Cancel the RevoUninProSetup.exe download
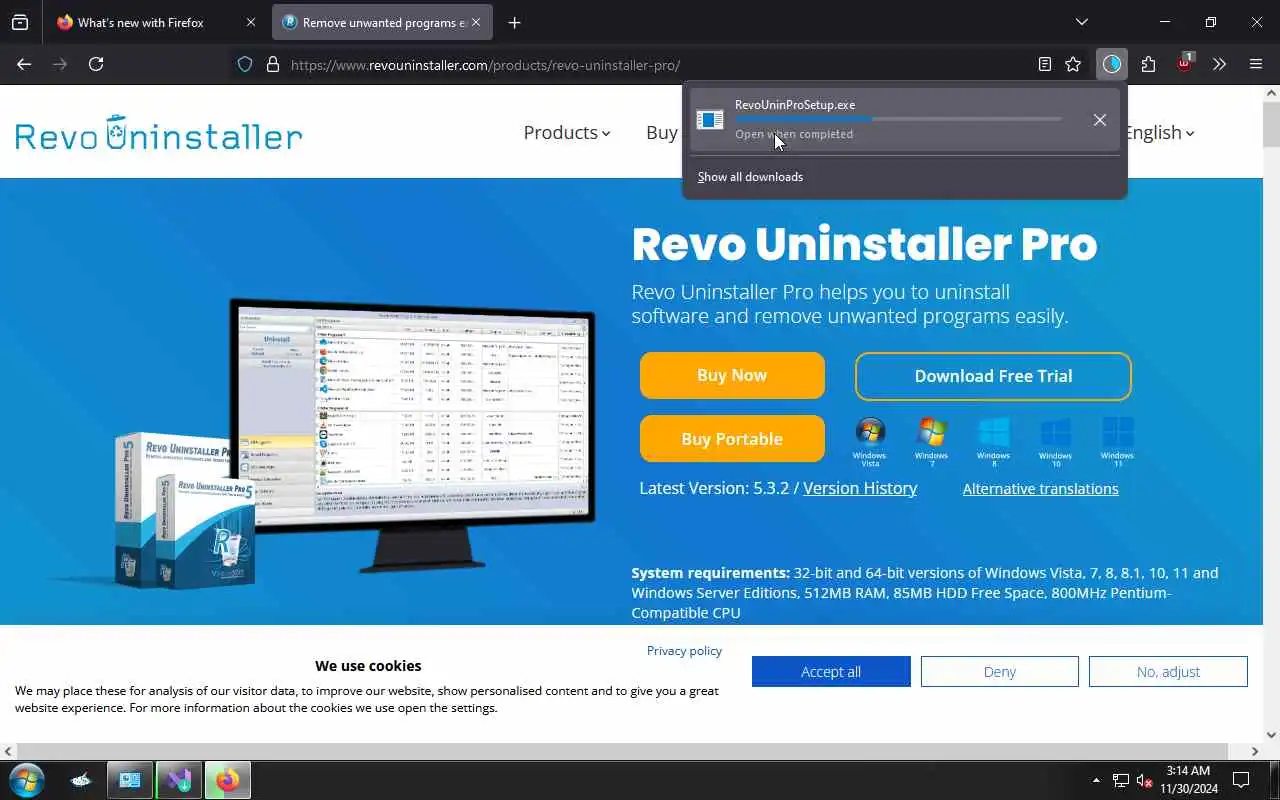This screenshot has width=1280, height=800. pos(1099,120)
